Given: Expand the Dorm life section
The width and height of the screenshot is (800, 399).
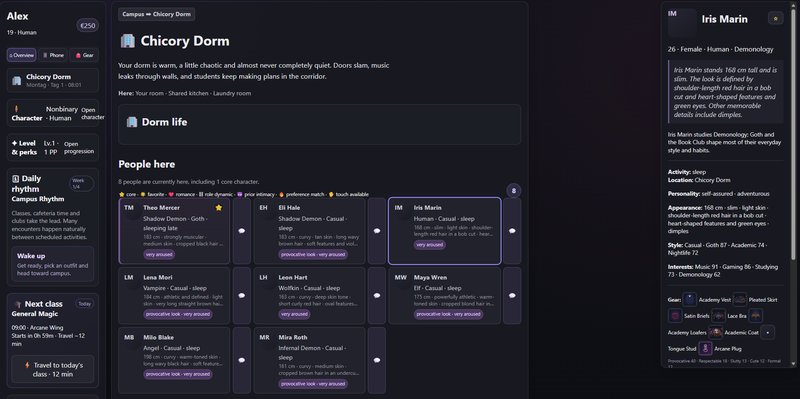Looking at the screenshot, I should click(319, 124).
